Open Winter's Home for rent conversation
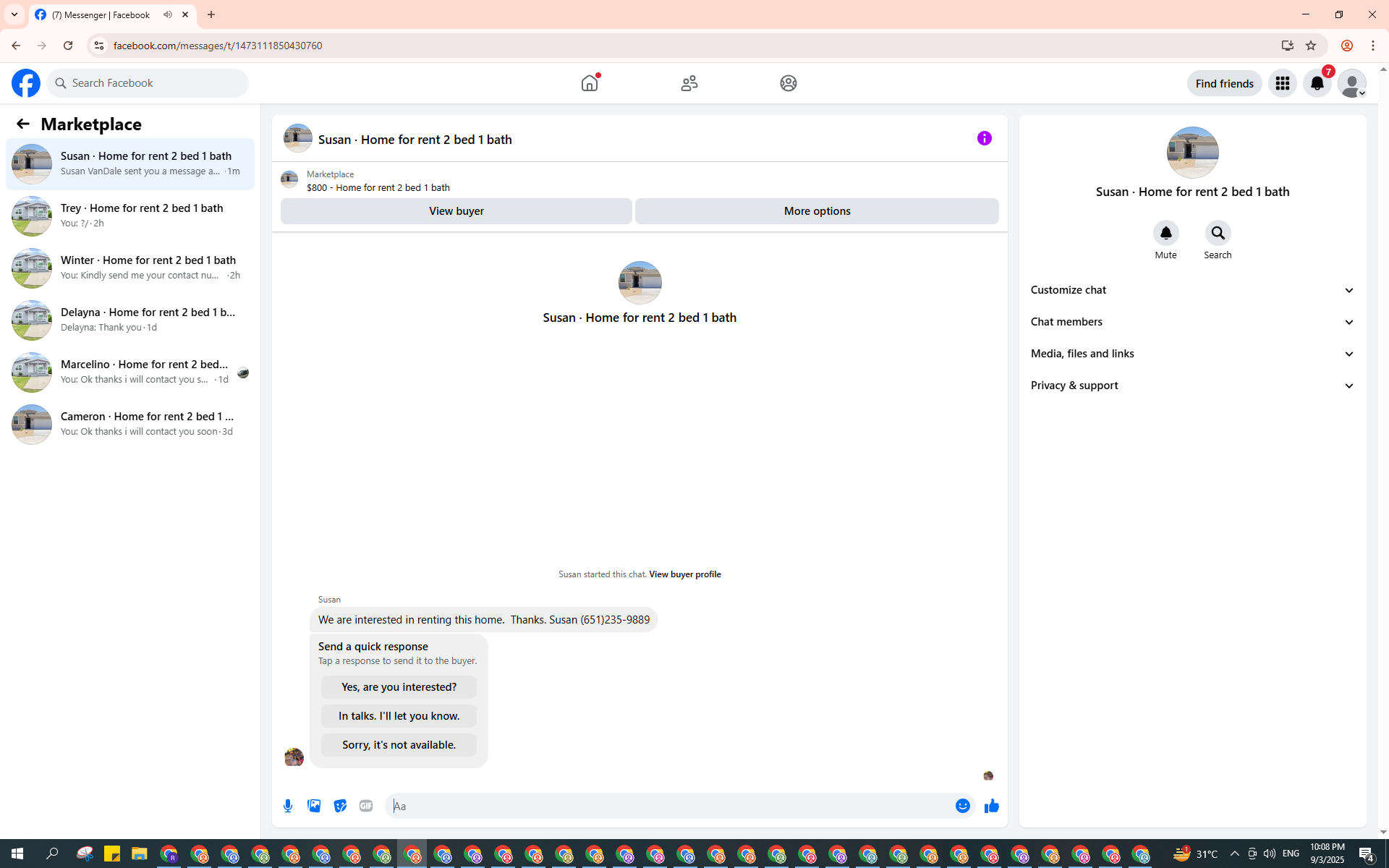 tap(130, 268)
